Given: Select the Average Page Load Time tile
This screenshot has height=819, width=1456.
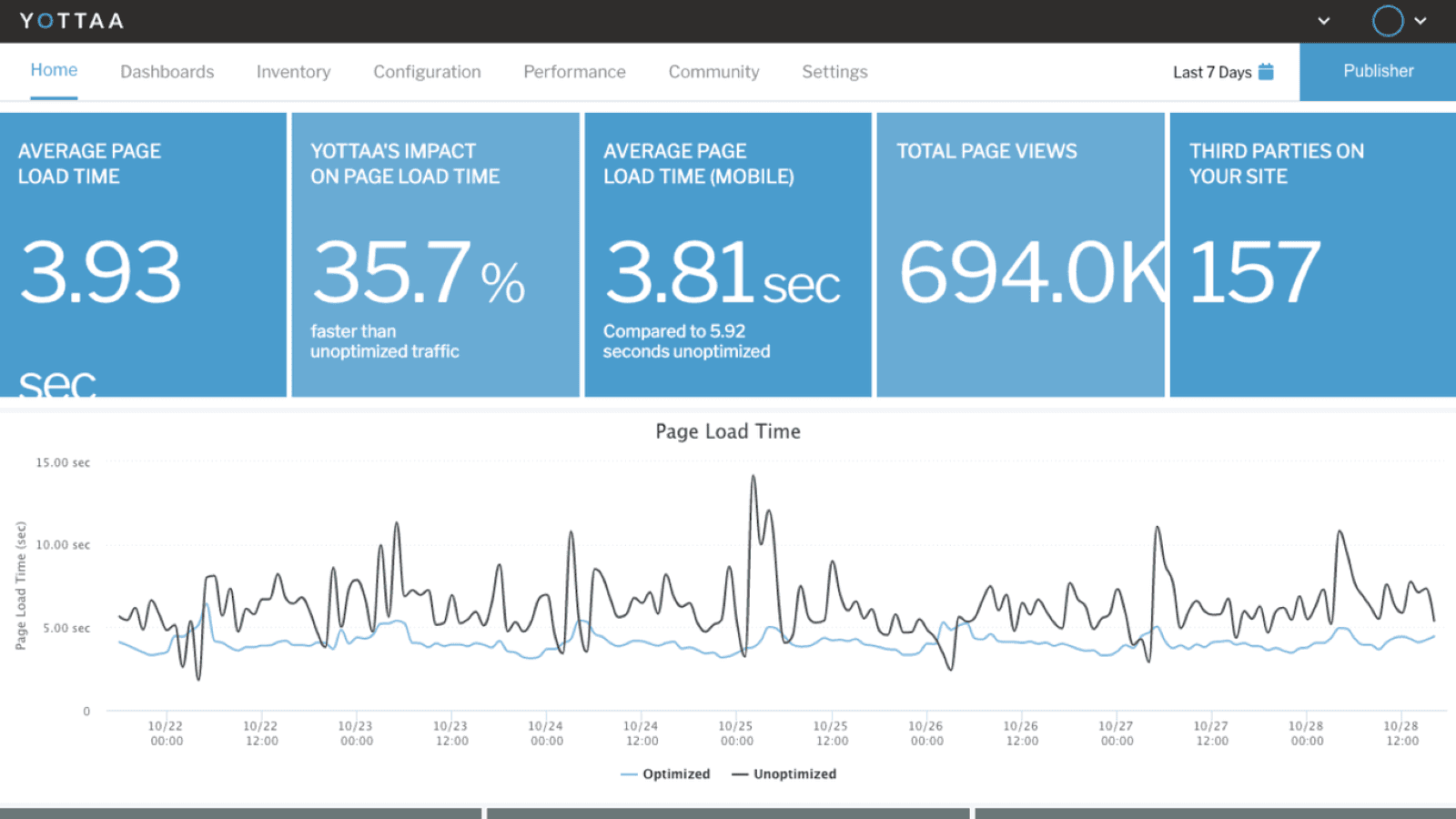Looking at the screenshot, I should [x=144, y=253].
